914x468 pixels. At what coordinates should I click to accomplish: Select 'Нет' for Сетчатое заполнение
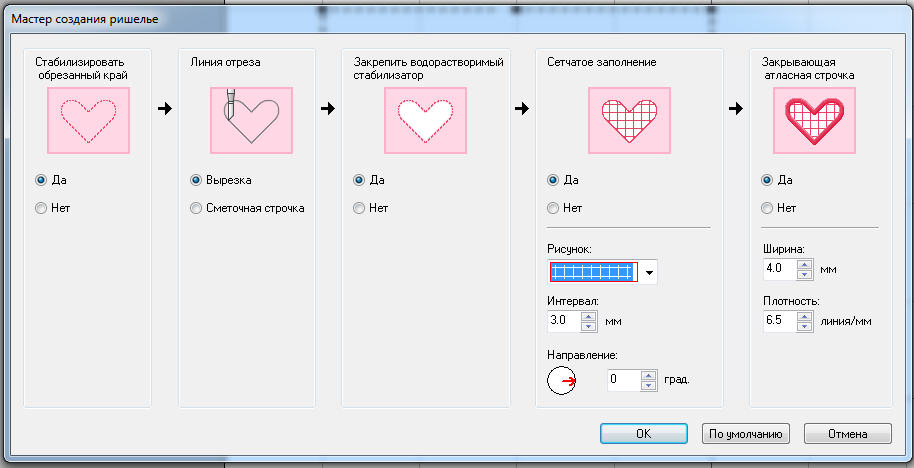tap(554, 208)
